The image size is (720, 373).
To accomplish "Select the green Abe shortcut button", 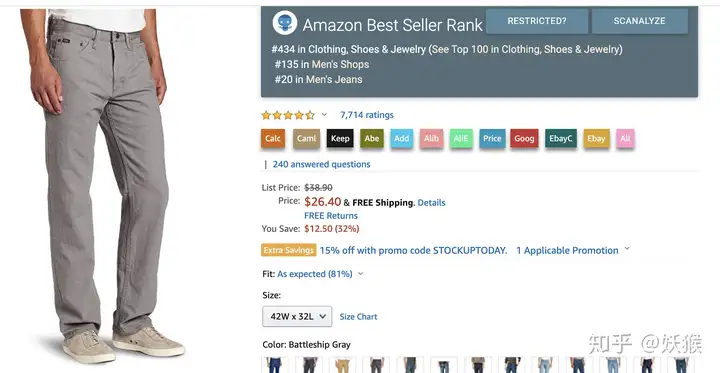I will [x=372, y=138].
